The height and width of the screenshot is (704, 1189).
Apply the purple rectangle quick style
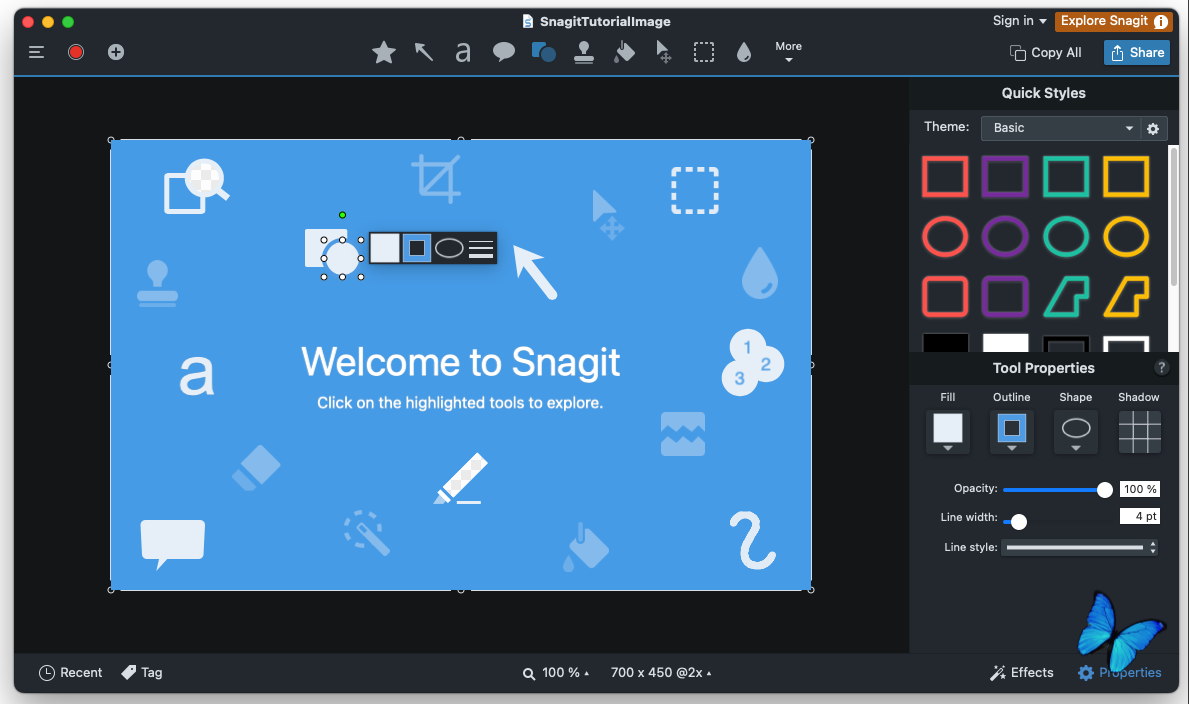[1005, 177]
